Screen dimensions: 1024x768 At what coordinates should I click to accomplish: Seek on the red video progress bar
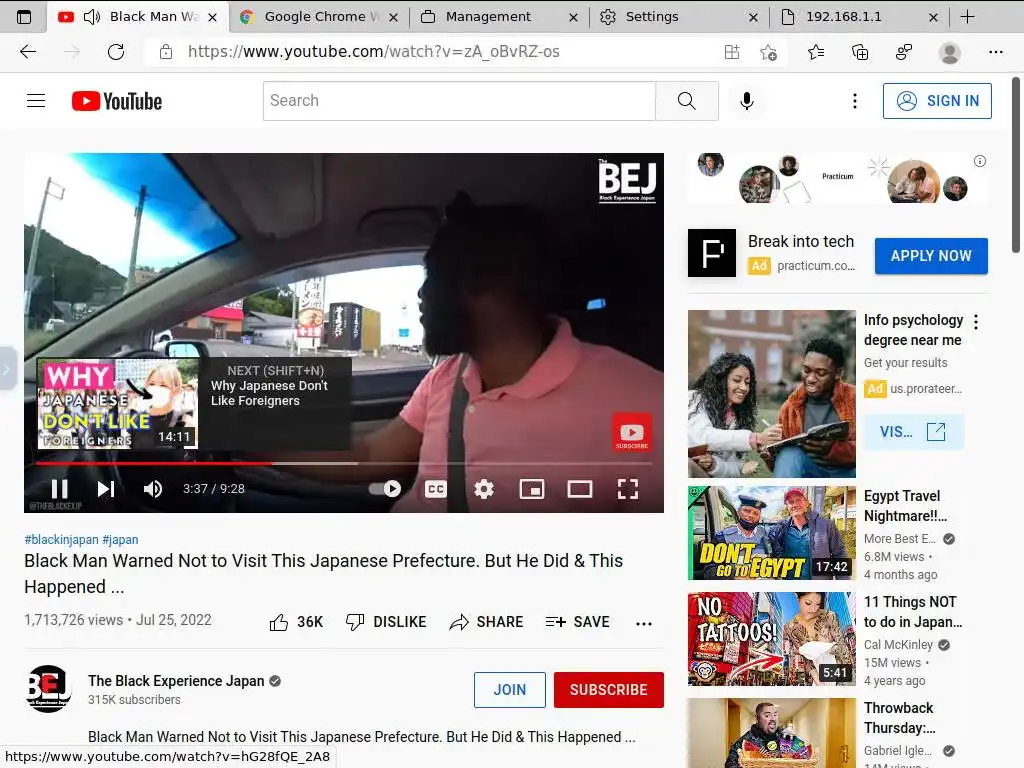click(344, 463)
